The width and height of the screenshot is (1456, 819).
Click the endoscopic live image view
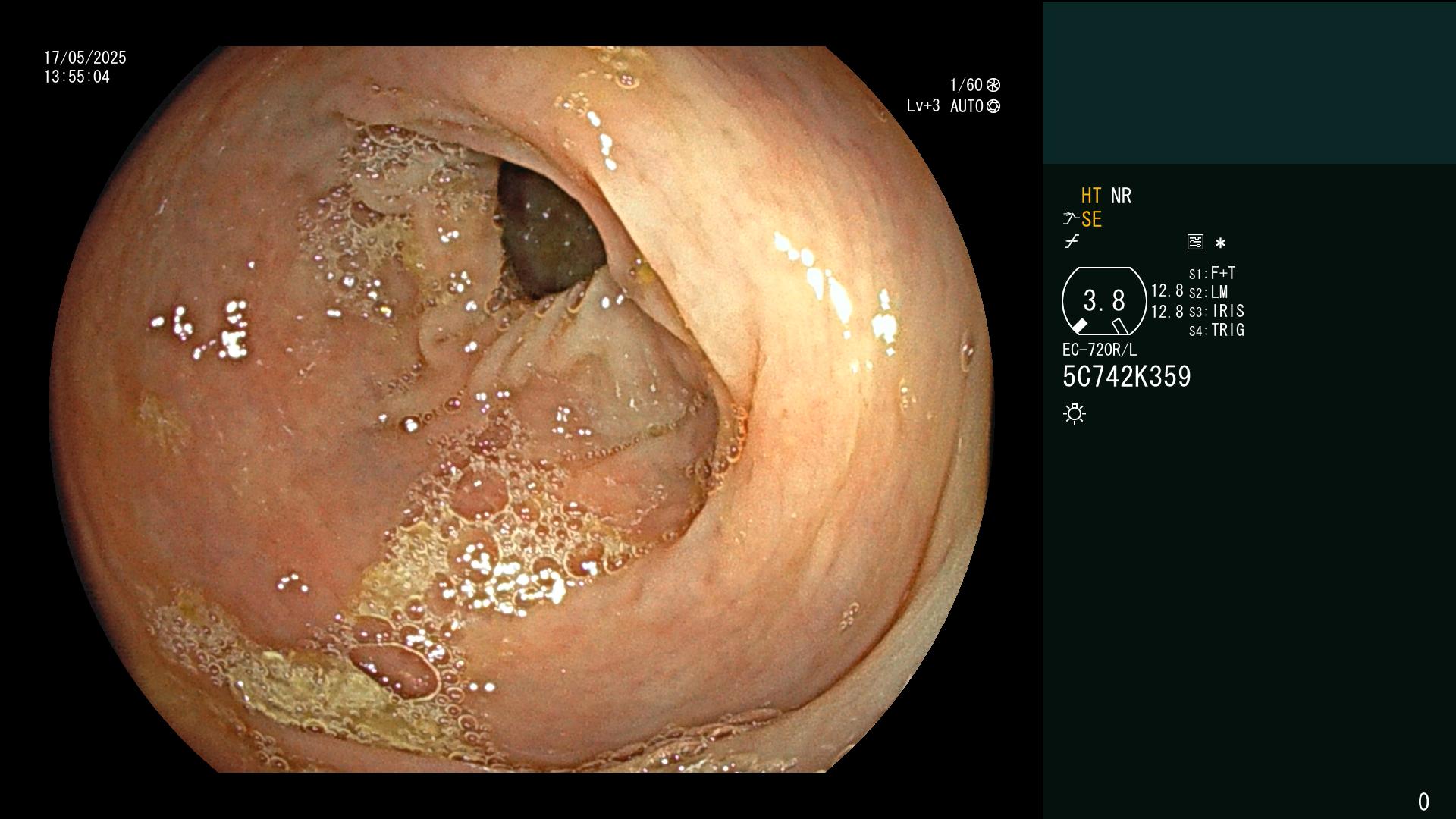click(x=521, y=409)
